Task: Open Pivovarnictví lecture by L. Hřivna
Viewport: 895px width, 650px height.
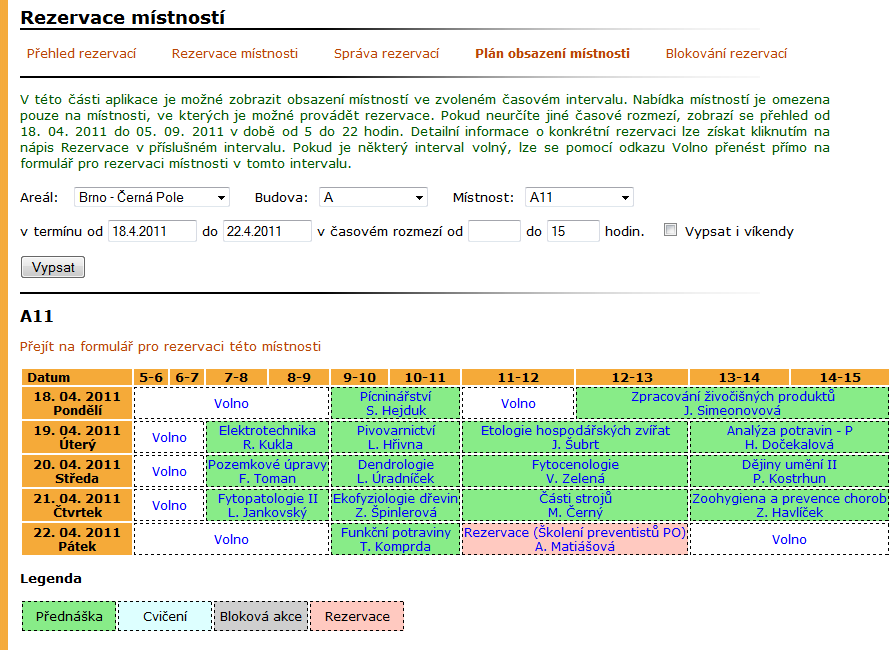Action: coord(396,438)
